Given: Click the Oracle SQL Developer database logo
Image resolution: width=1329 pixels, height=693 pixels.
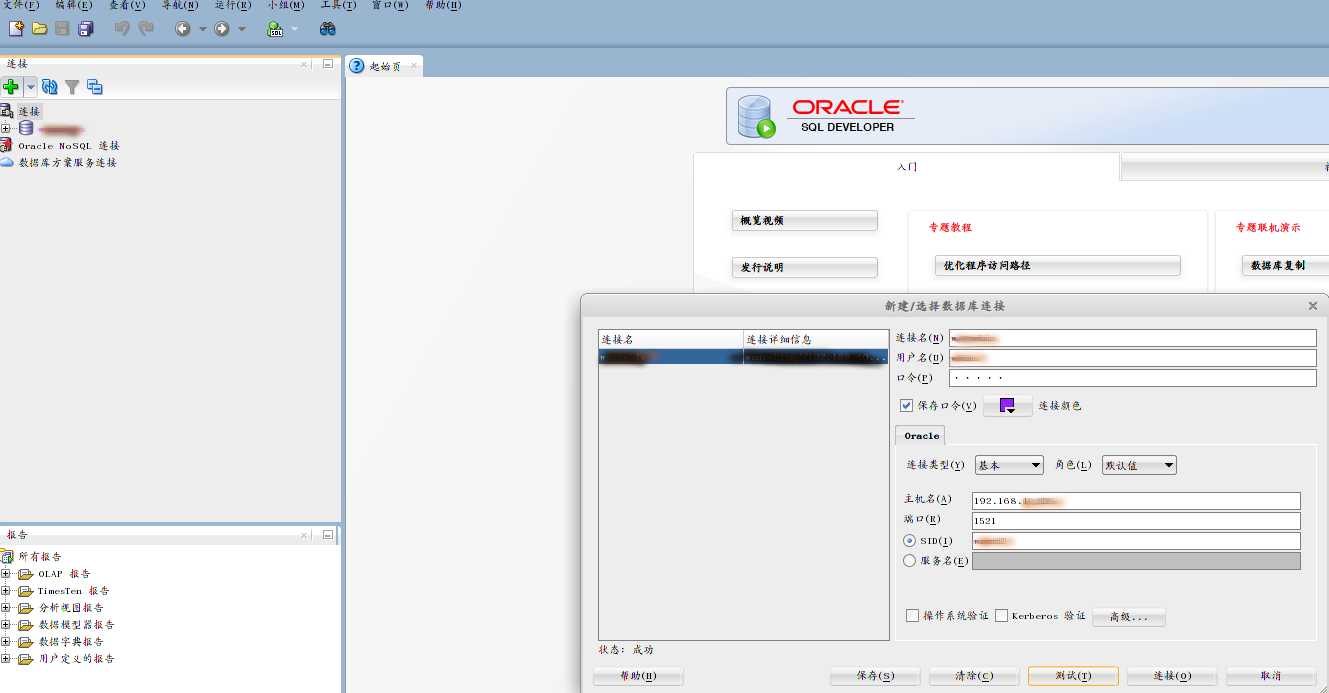Looking at the screenshot, I should [756, 116].
